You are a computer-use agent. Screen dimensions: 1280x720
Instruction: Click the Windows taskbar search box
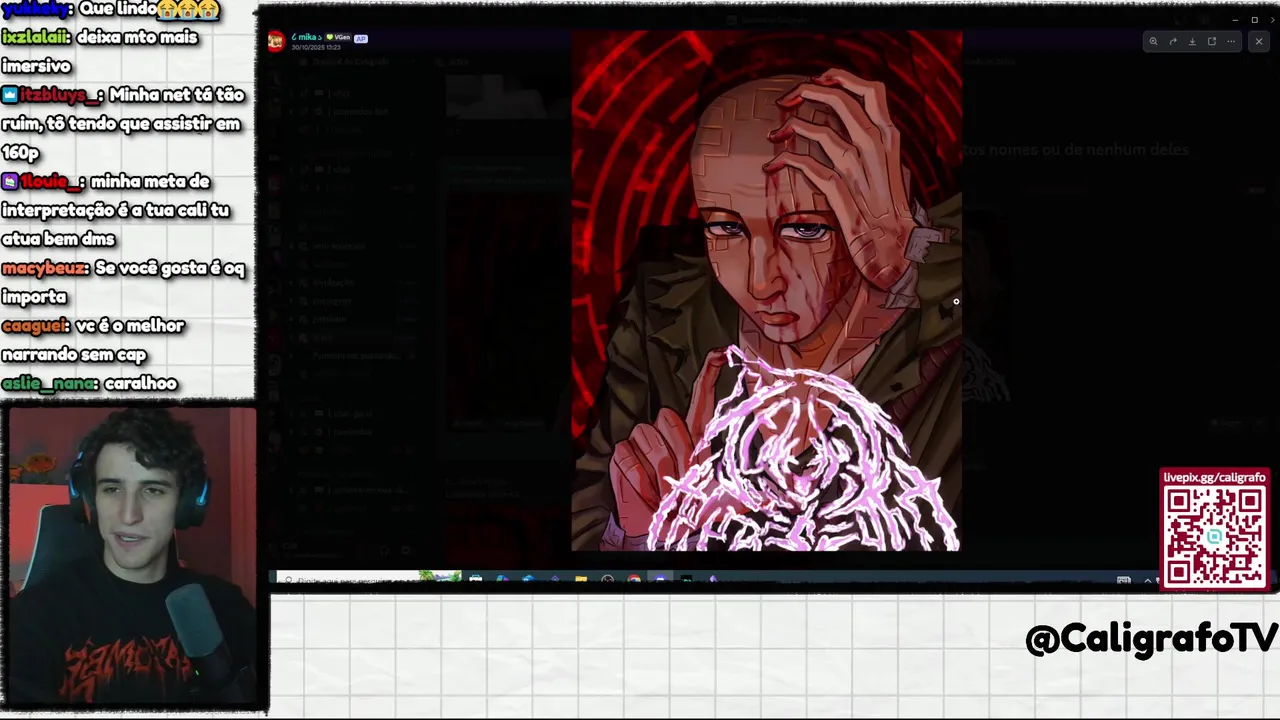(x=368, y=578)
